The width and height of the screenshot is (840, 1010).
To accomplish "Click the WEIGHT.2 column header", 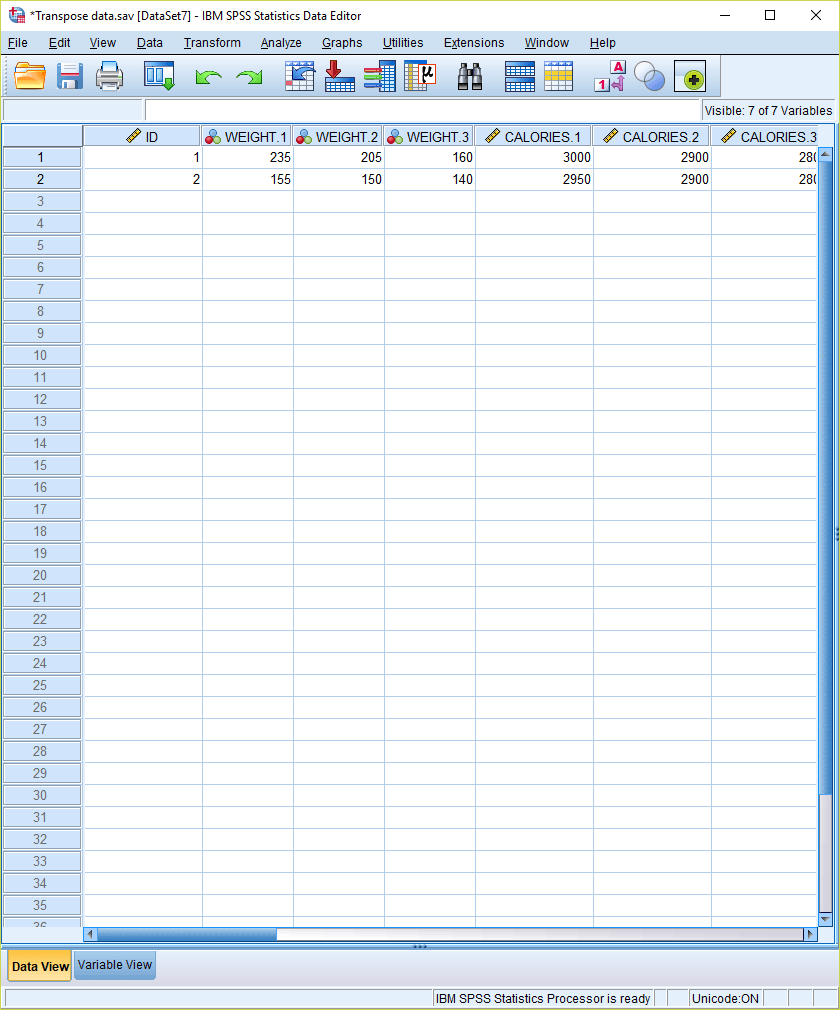I will pyautogui.click(x=338, y=137).
